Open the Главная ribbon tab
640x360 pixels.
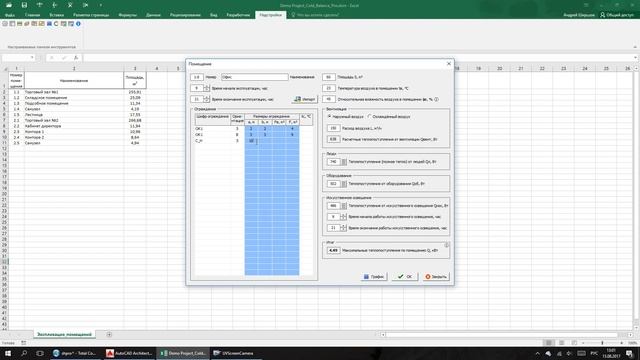33,15
